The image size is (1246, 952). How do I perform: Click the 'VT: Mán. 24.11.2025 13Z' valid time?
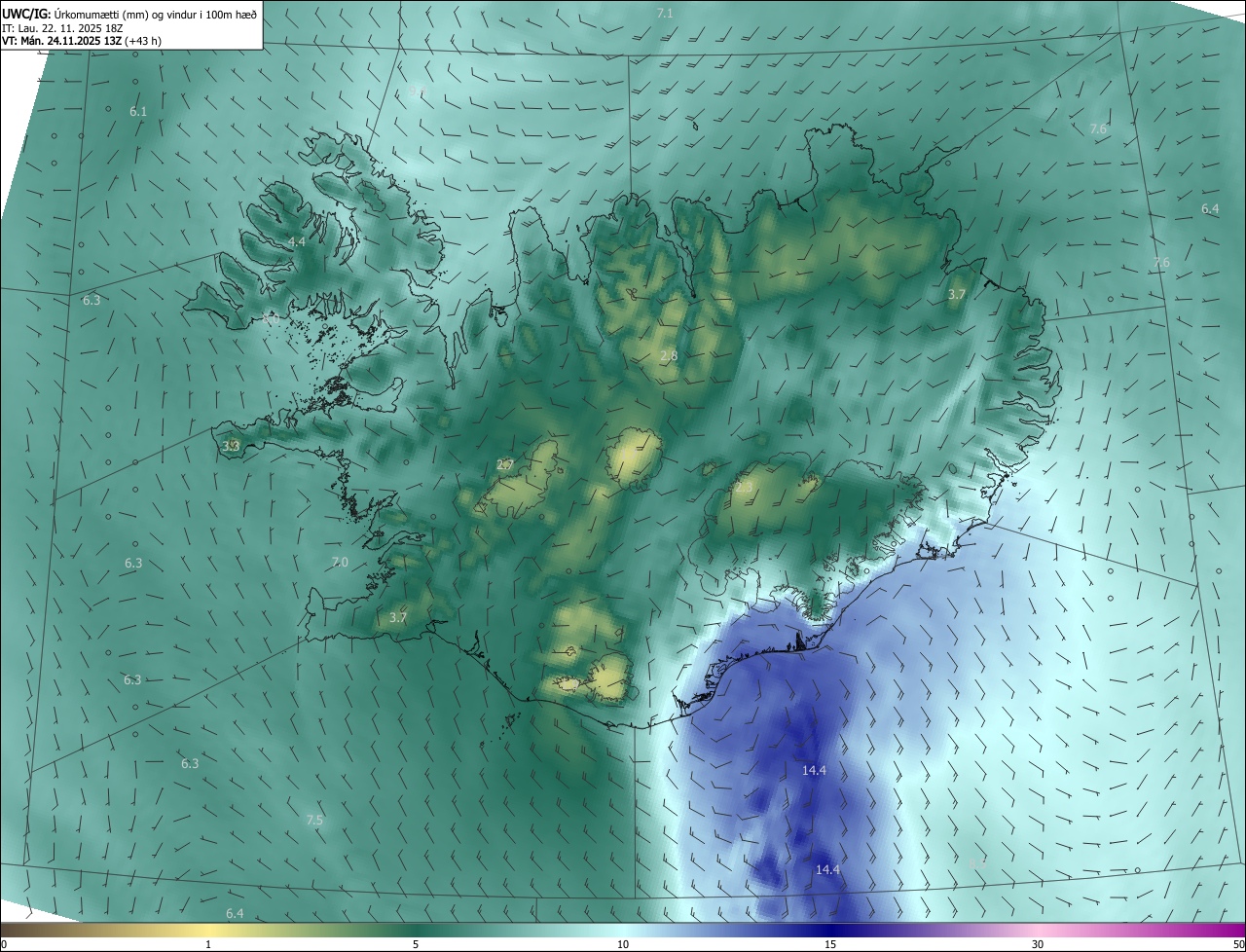60,41
